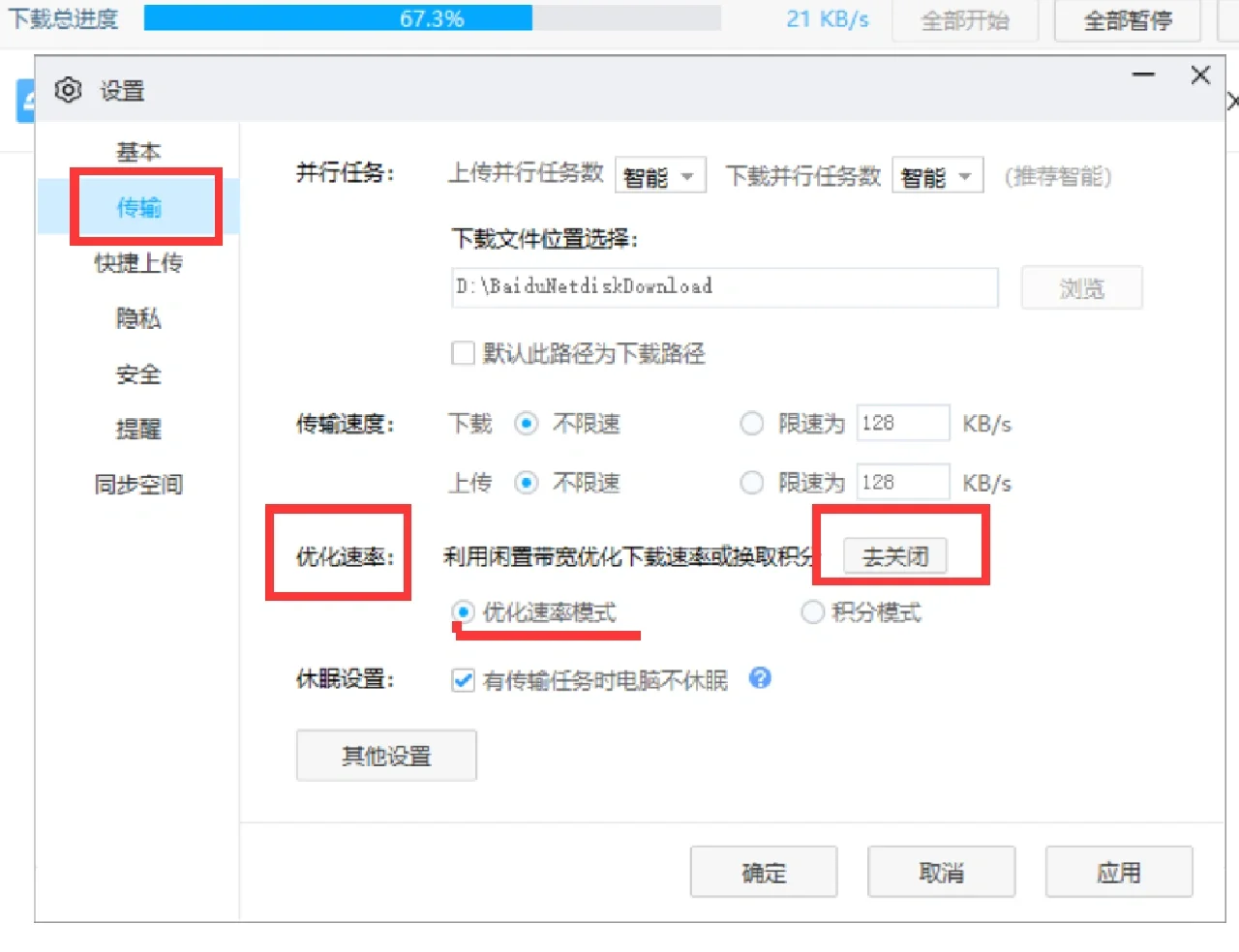Click the 浏览 button to choose download folder
This screenshot has width=1239, height=952.
point(1081,287)
